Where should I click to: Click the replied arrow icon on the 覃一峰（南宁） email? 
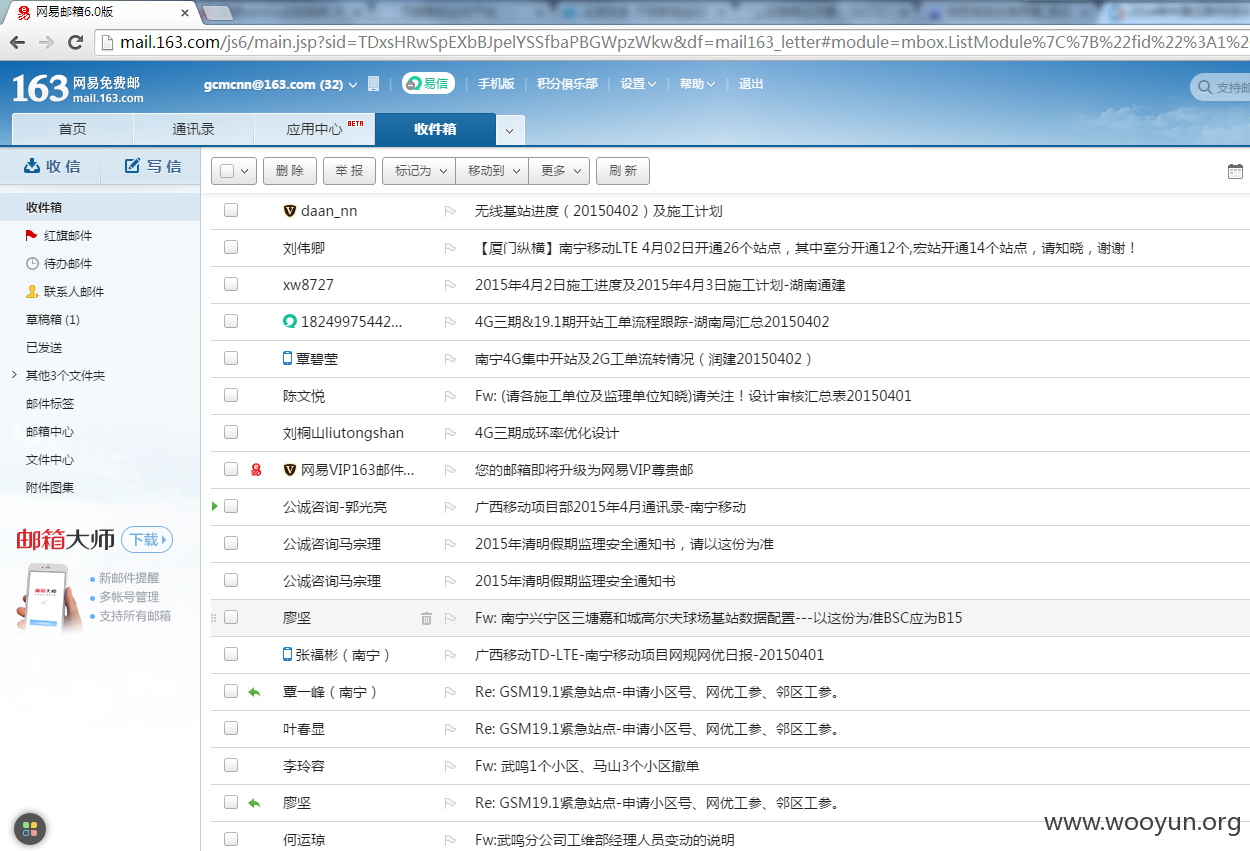click(254, 692)
